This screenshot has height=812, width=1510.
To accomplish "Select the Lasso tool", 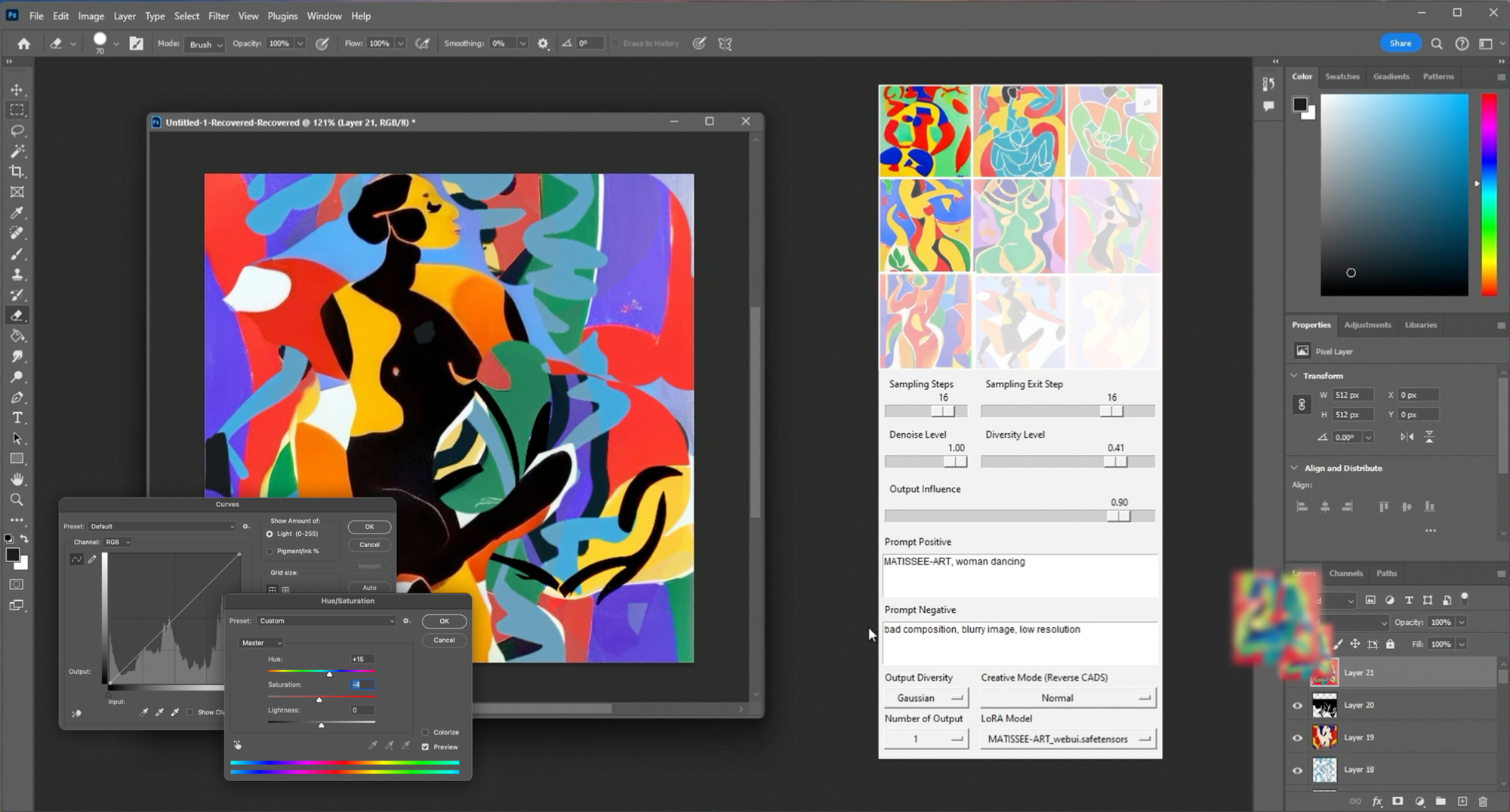I will coord(17,131).
